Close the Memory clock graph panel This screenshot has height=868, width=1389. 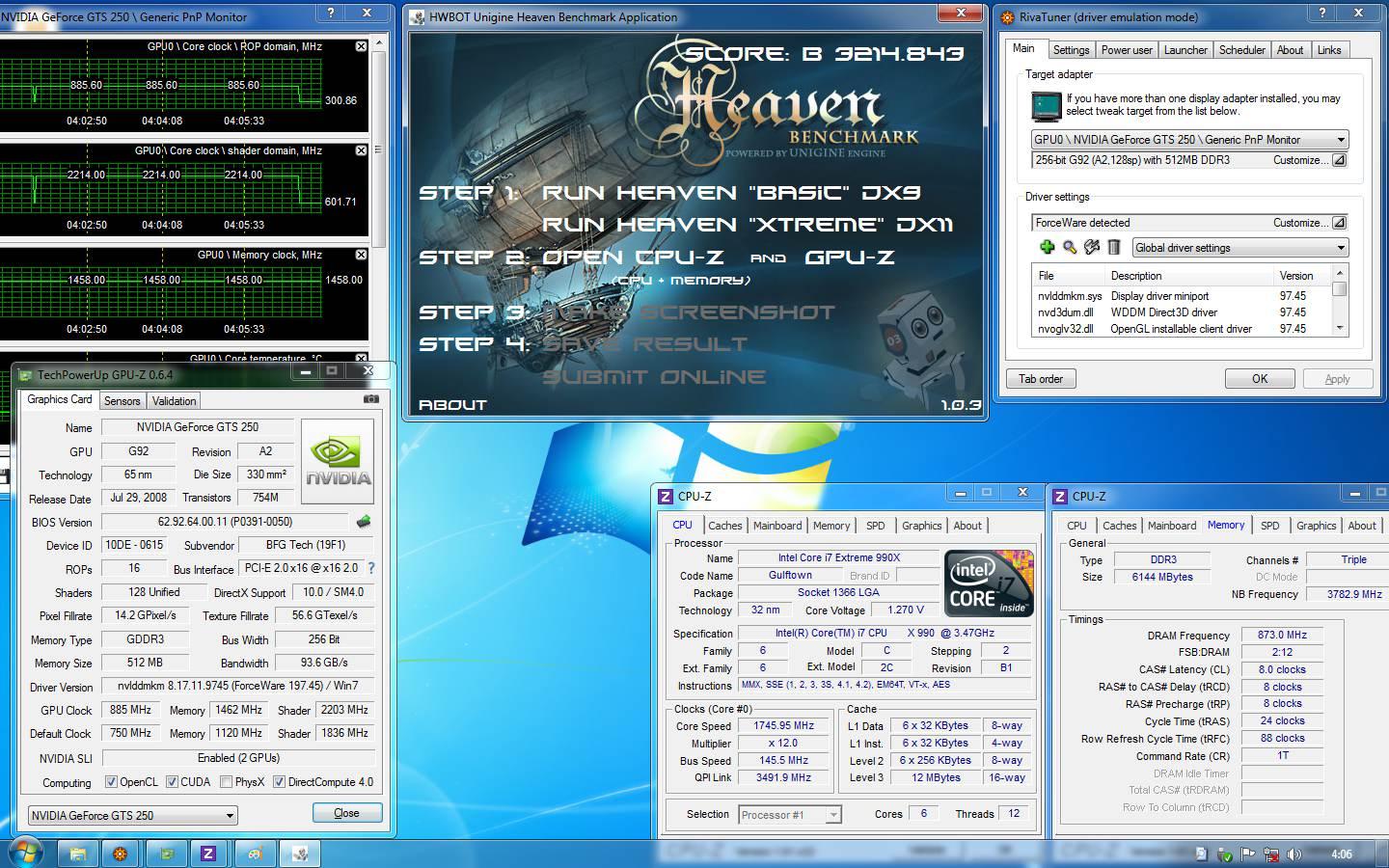pyautogui.click(x=361, y=255)
